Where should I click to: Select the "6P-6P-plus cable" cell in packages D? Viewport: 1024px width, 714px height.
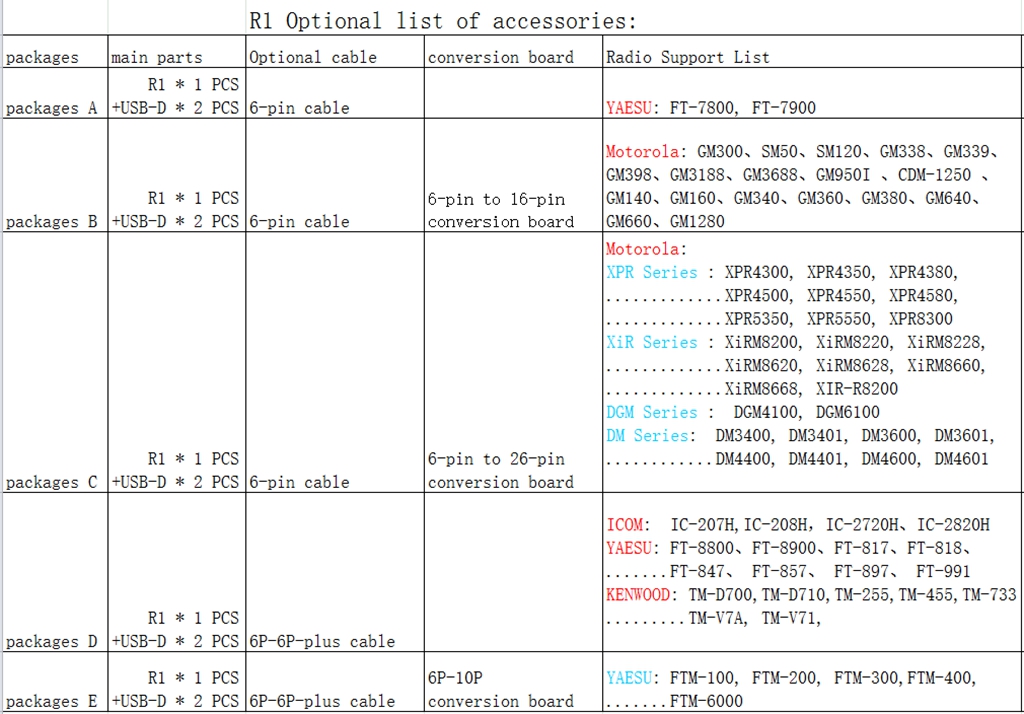click(x=322, y=642)
